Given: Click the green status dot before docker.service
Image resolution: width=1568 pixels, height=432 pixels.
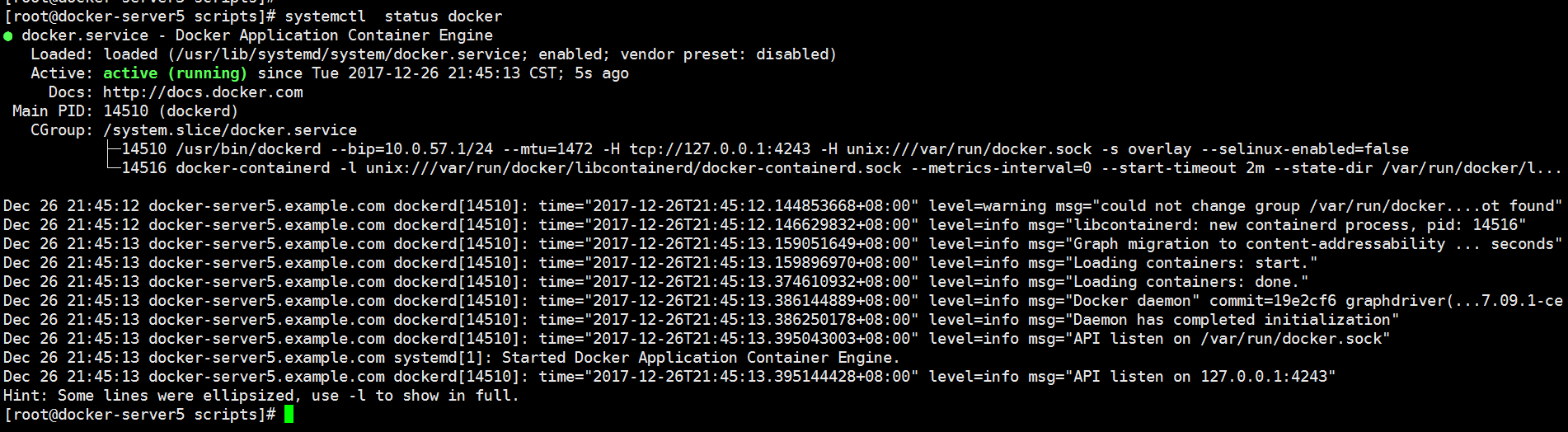Looking at the screenshot, I should pos(8,36).
